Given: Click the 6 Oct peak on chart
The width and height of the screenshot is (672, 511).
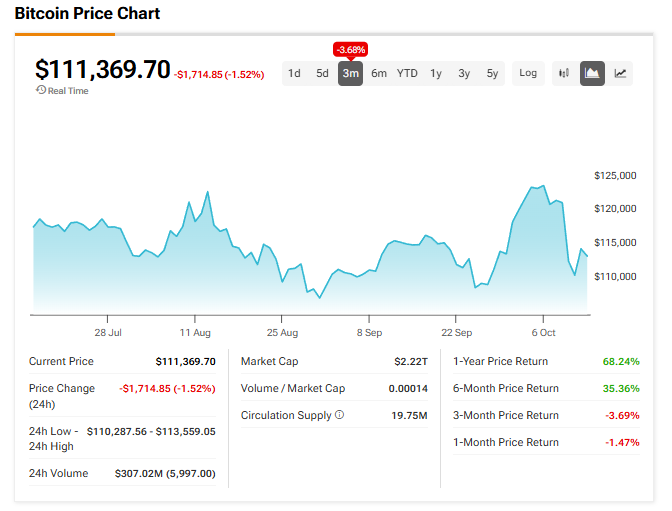Looking at the screenshot, I should pyautogui.click(x=542, y=186).
